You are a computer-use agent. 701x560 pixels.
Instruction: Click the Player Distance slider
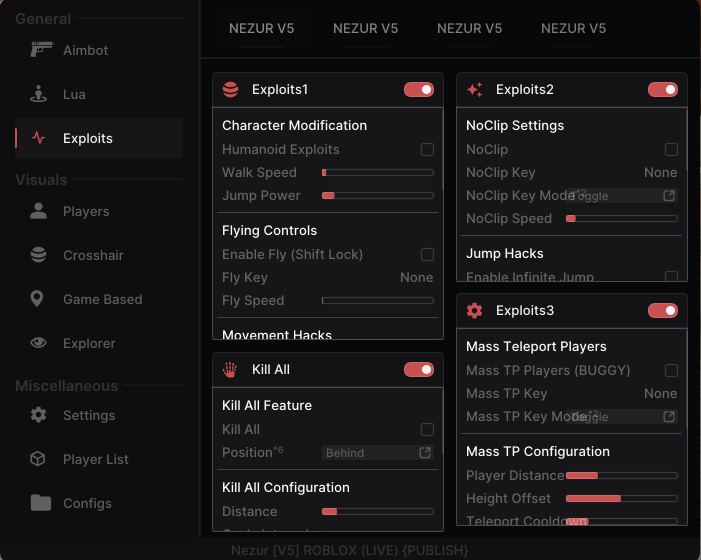pyautogui.click(x=622, y=476)
